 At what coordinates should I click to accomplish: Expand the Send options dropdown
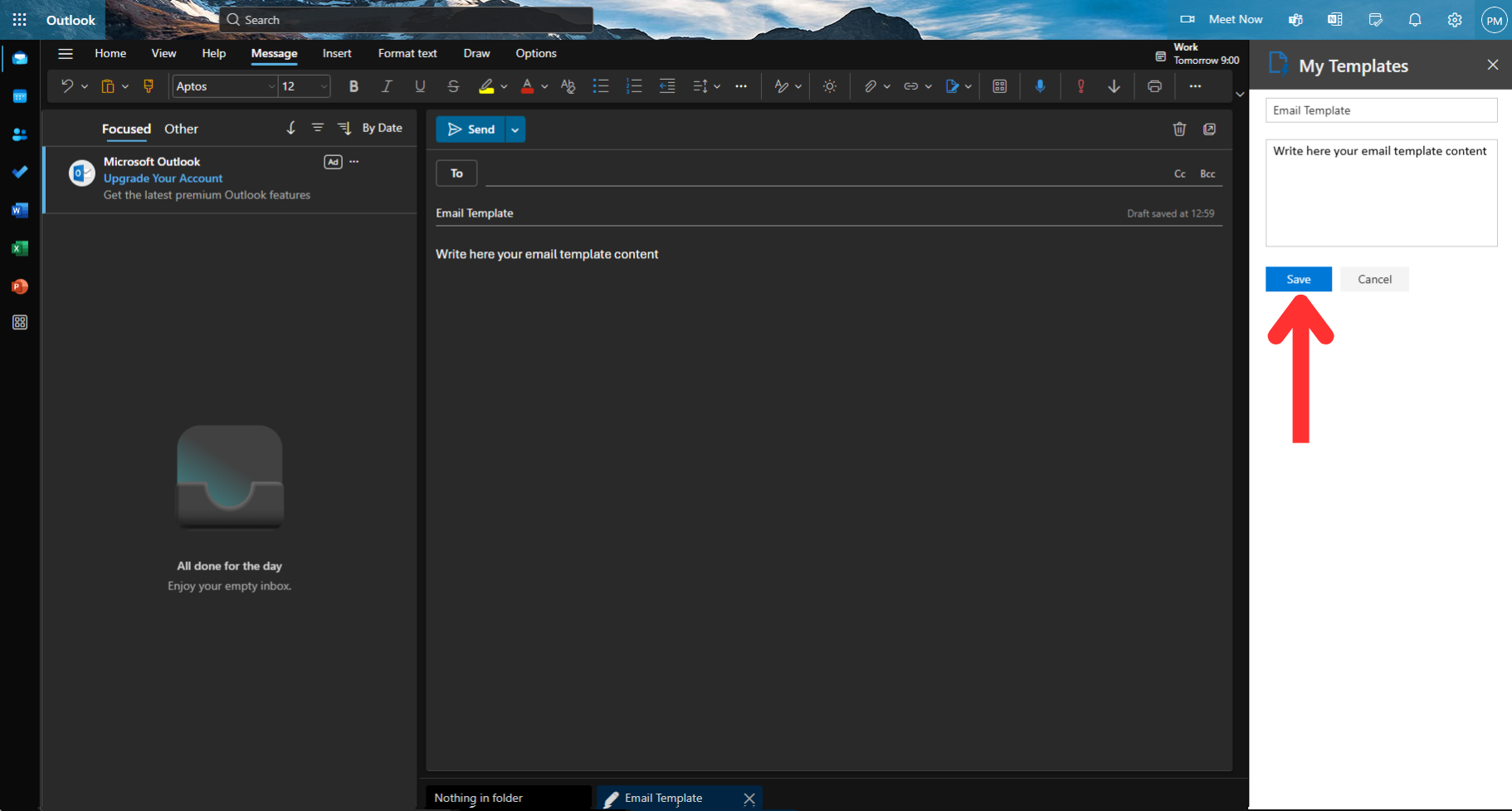coord(515,129)
